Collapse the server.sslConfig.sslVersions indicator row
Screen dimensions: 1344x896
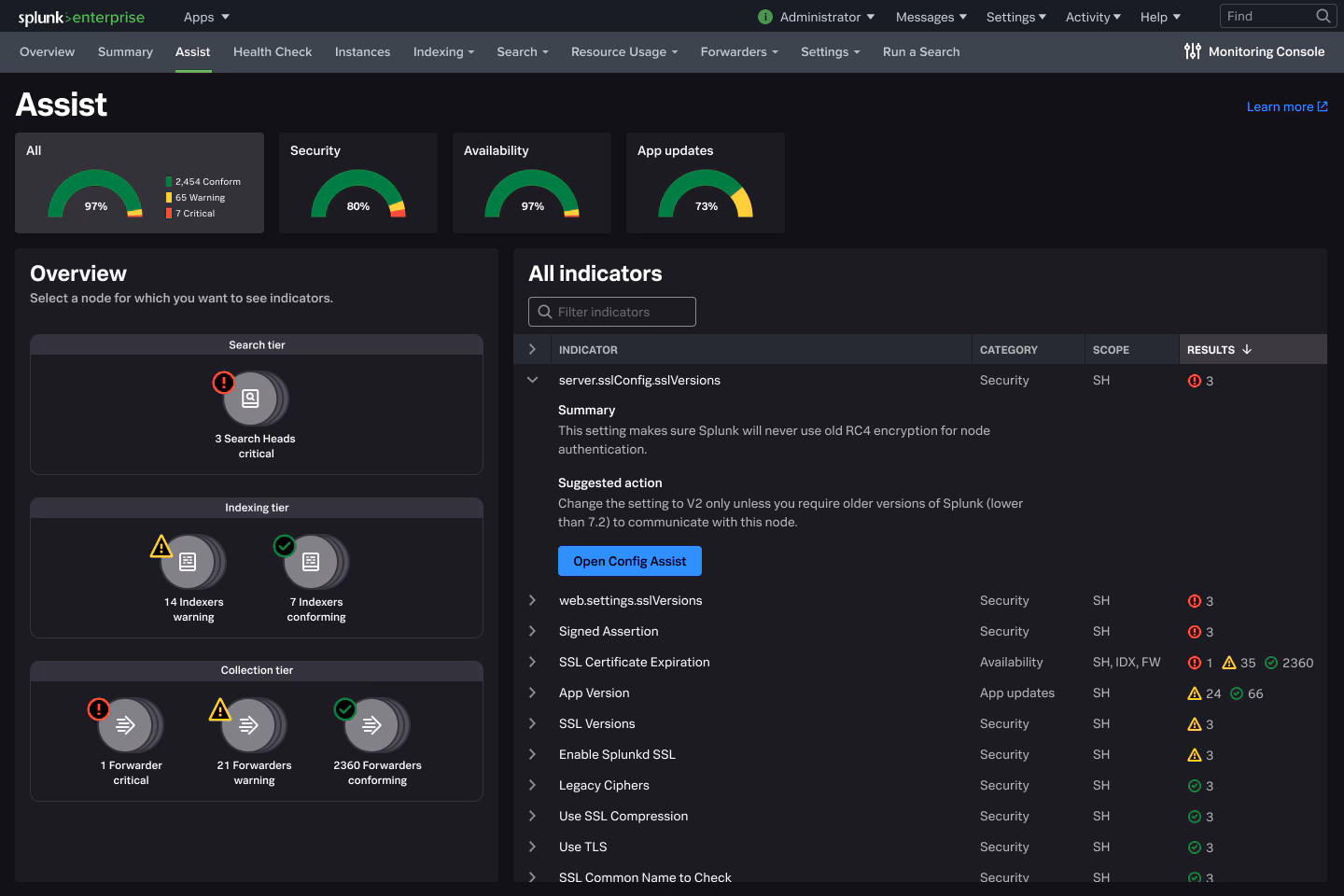click(x=533, y=380)
